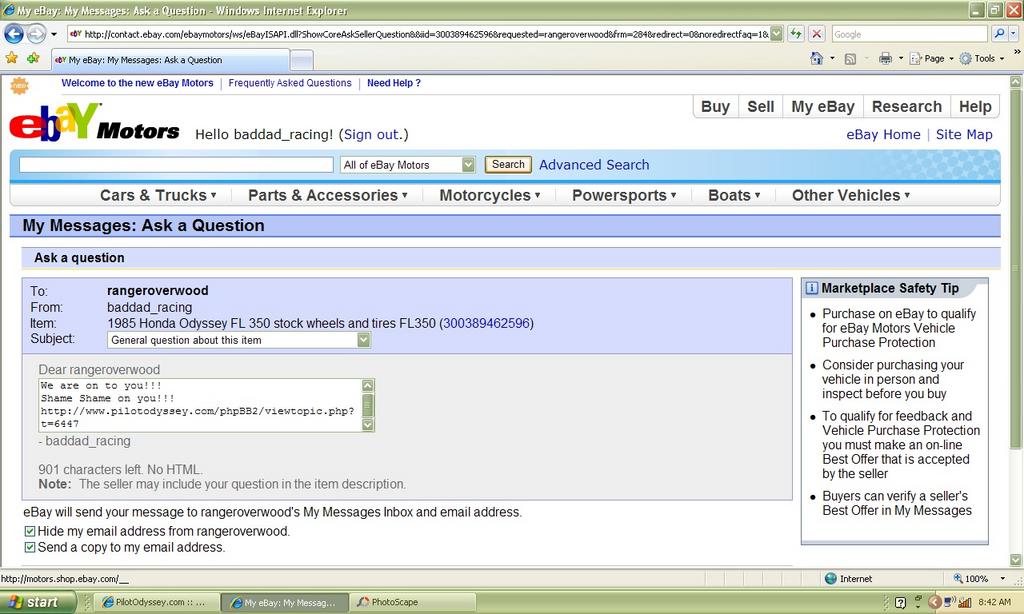Click the message box scroll up arrow

[368, 385]
